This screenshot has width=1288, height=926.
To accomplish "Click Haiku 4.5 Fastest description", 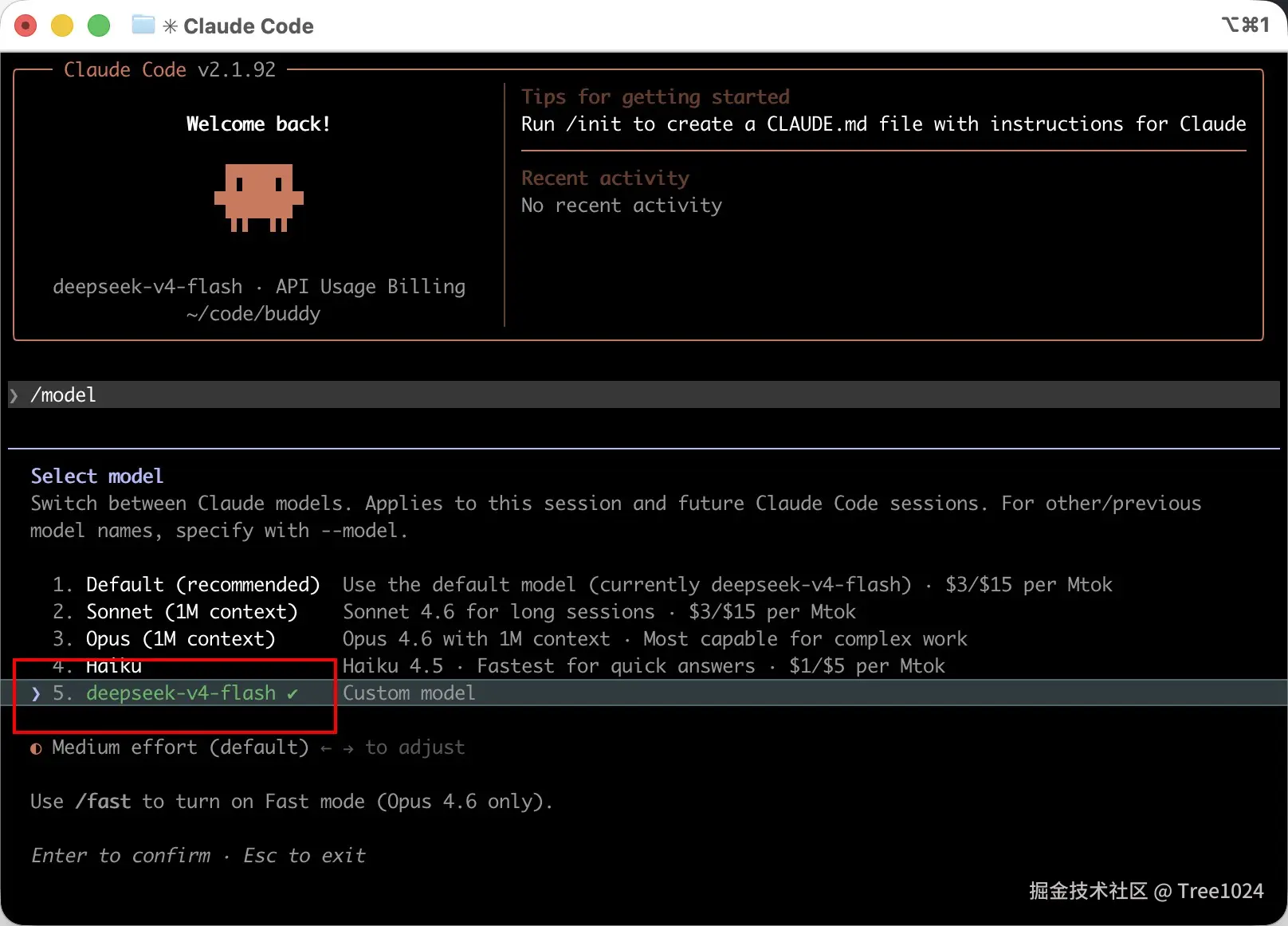I will (x=549, y=666).
